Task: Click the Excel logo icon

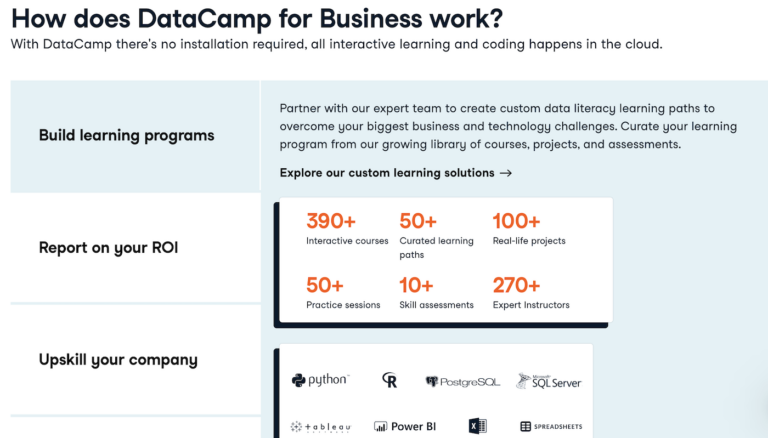Action: (478, 426)
